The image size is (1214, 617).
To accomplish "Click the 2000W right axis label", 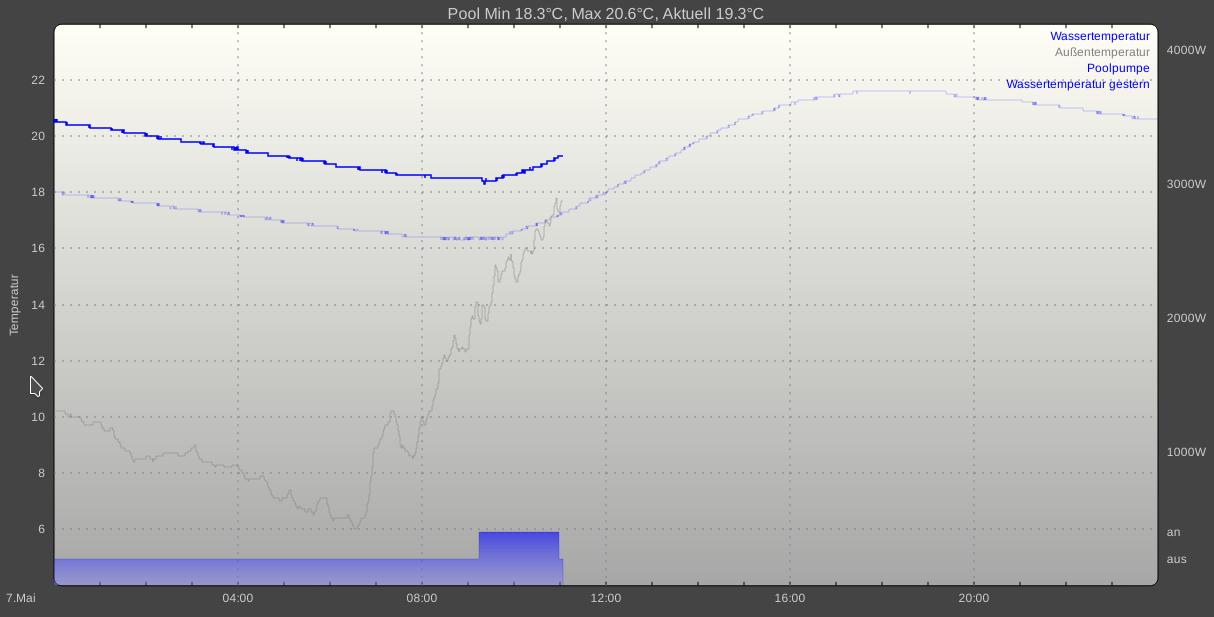I will 1187,318.
